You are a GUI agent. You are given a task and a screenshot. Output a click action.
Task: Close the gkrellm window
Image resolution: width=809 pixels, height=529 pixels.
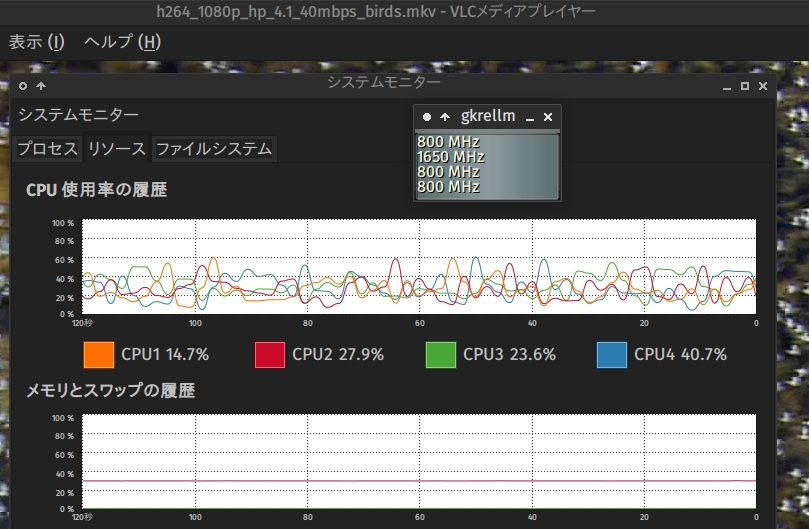point(548,117)
